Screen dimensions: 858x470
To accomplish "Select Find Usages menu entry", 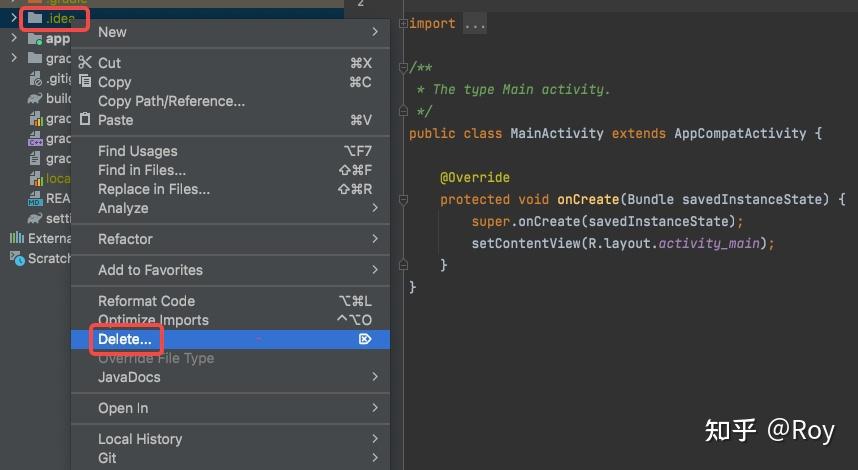I will [x=138, y=151].
